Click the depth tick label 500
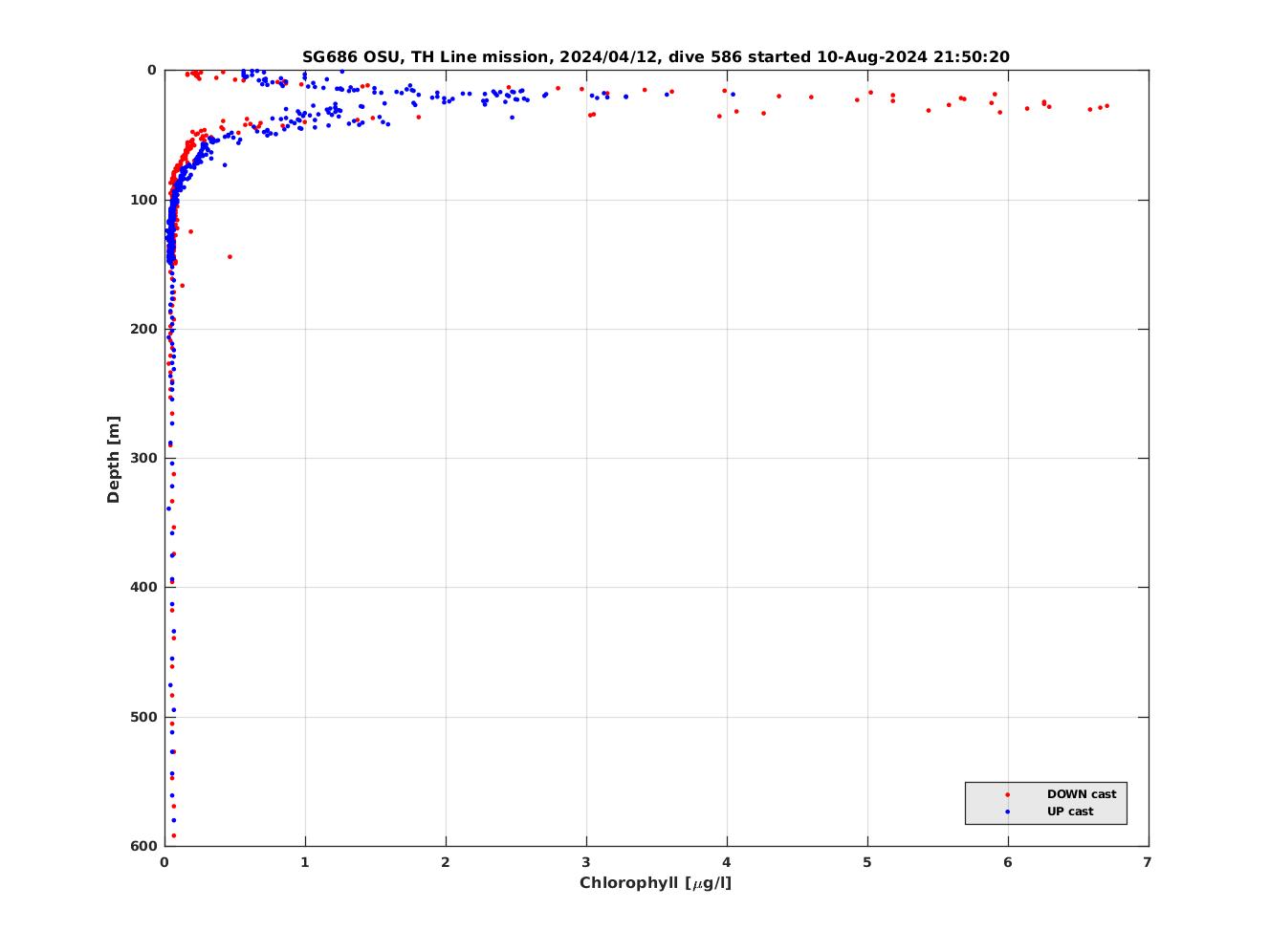 143,717
